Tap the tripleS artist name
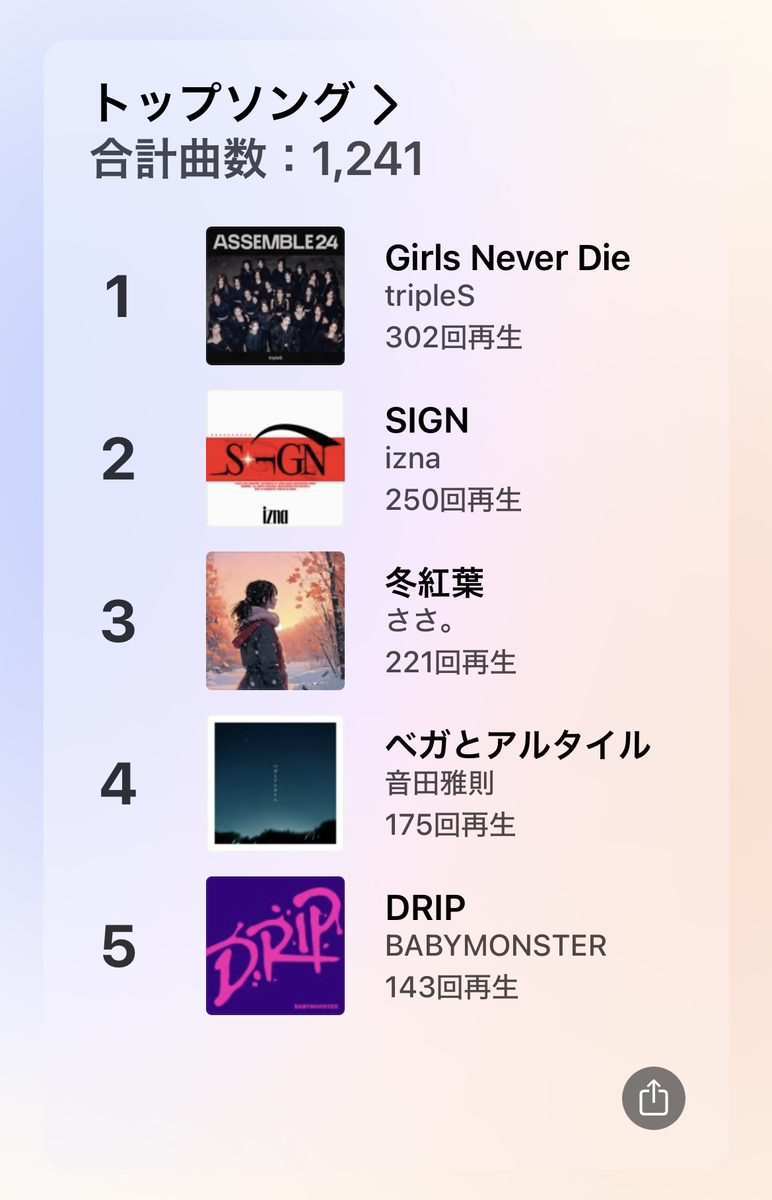772x1200 pixels. coord(430,297)
